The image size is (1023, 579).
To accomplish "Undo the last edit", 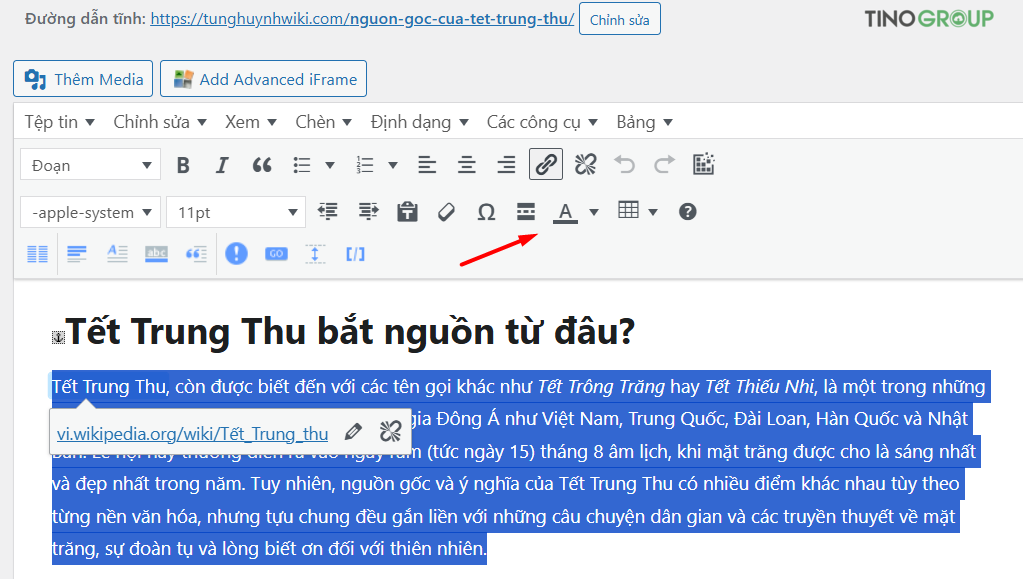I will [624, 164].
